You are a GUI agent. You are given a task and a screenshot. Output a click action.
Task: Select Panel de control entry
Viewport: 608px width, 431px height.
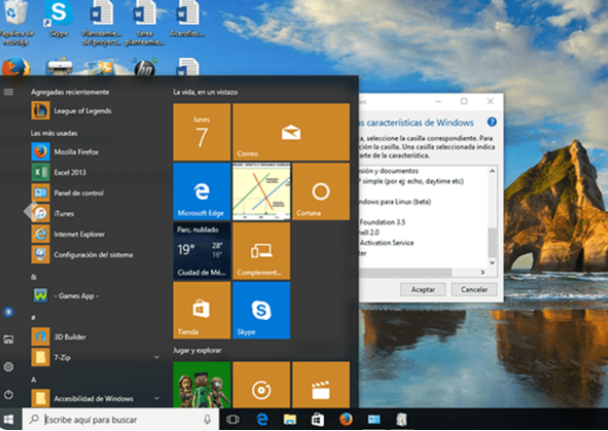coord(75,192)
